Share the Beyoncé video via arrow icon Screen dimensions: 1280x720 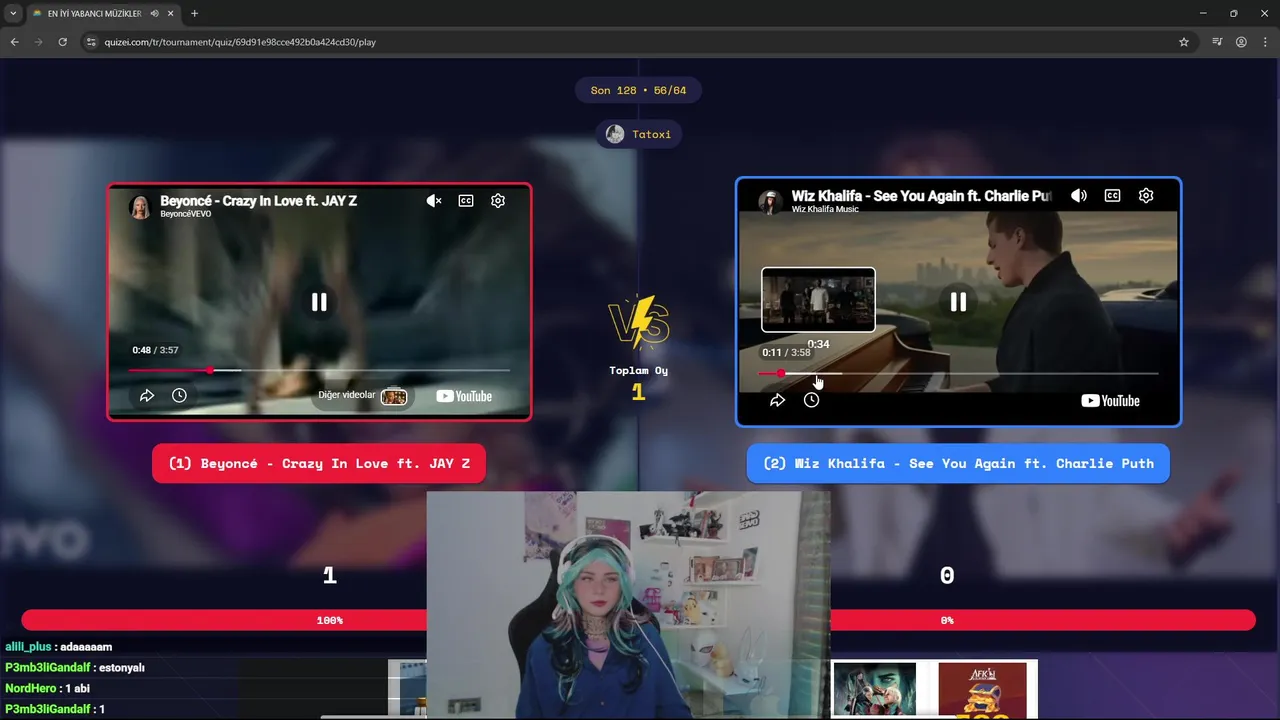tap(147, 396)
